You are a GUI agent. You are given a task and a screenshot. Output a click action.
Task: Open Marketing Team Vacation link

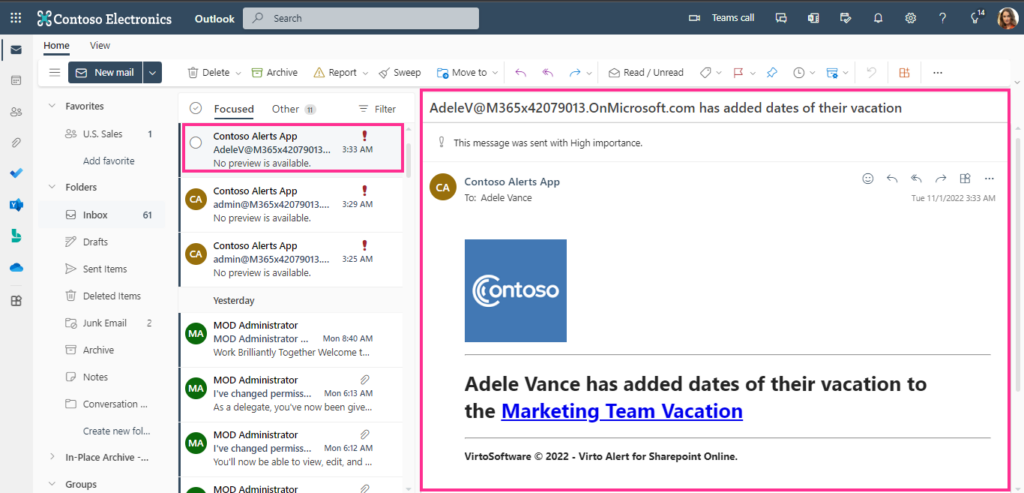point(622,411)
